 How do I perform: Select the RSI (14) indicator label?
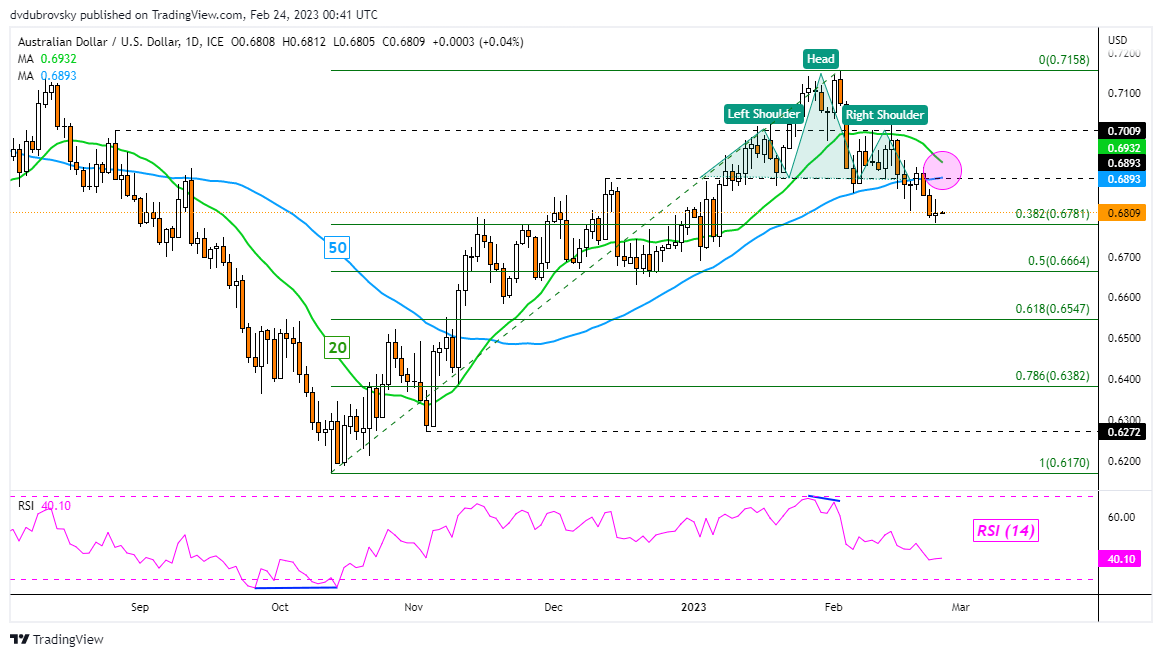click(x=1006, y=531)
